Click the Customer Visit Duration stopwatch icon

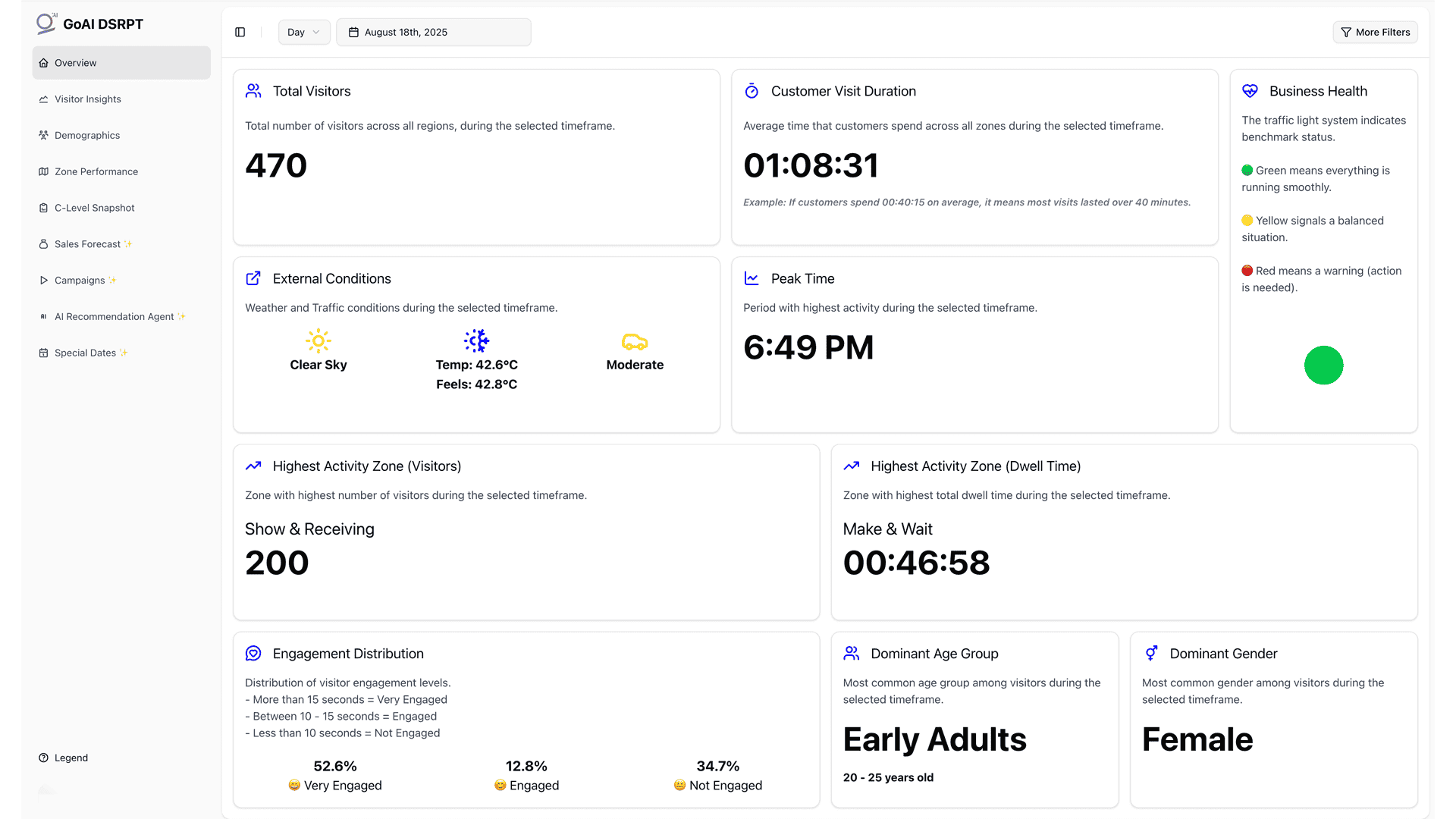pos(752,91)
